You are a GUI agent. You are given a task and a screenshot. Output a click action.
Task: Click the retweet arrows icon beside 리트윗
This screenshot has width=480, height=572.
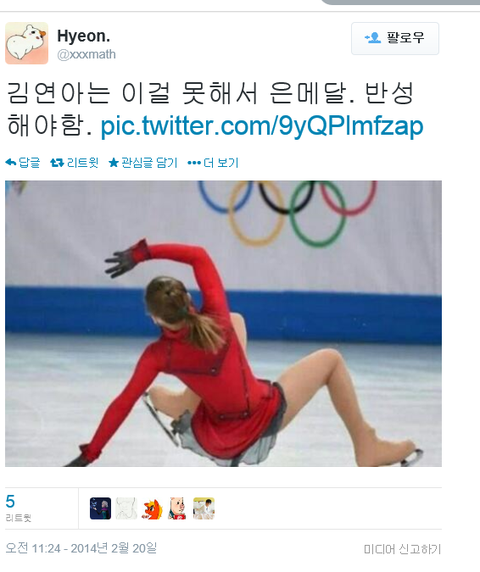tap(57, 163)
